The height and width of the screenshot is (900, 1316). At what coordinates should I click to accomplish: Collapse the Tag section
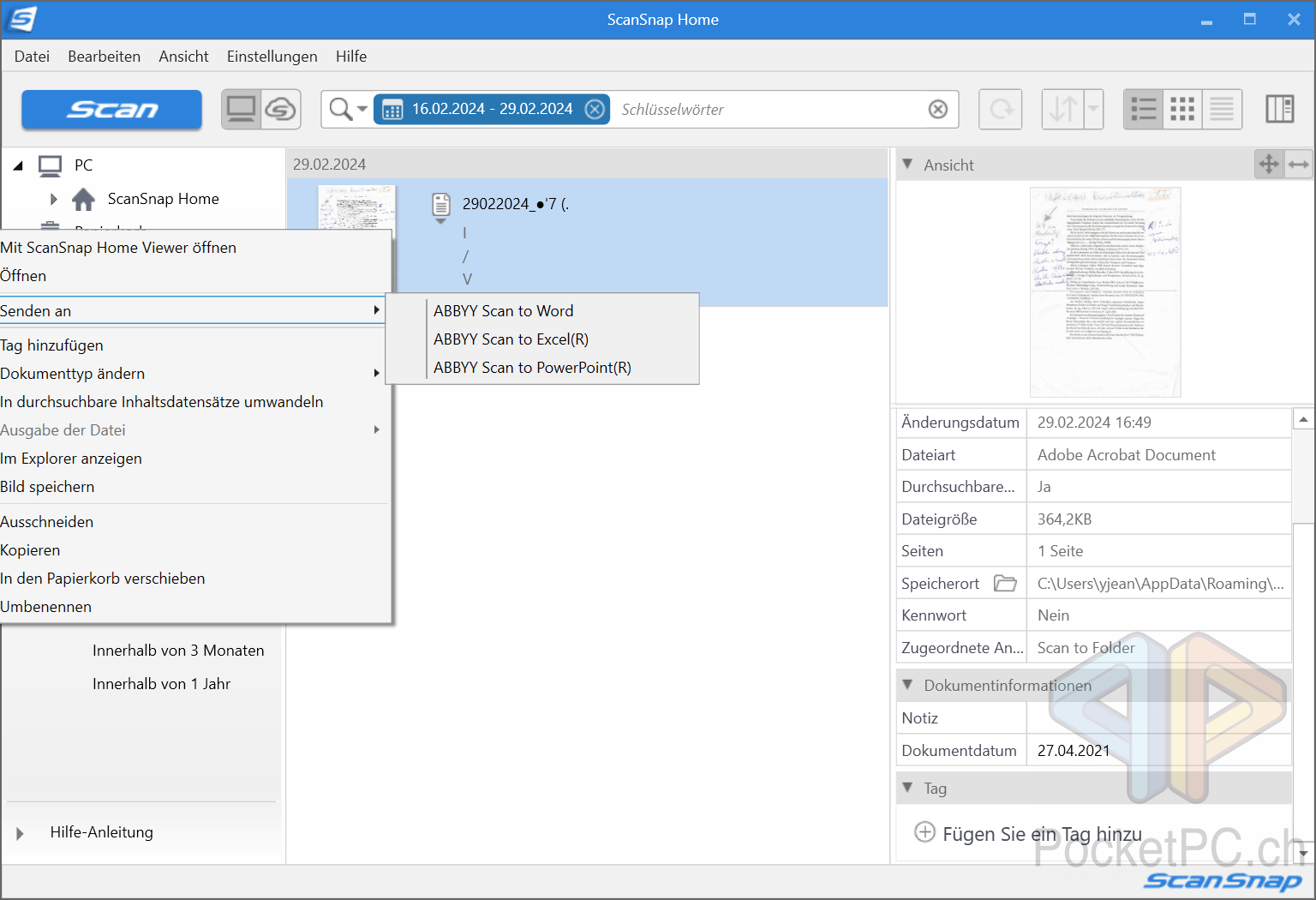[x=907, y=788]
